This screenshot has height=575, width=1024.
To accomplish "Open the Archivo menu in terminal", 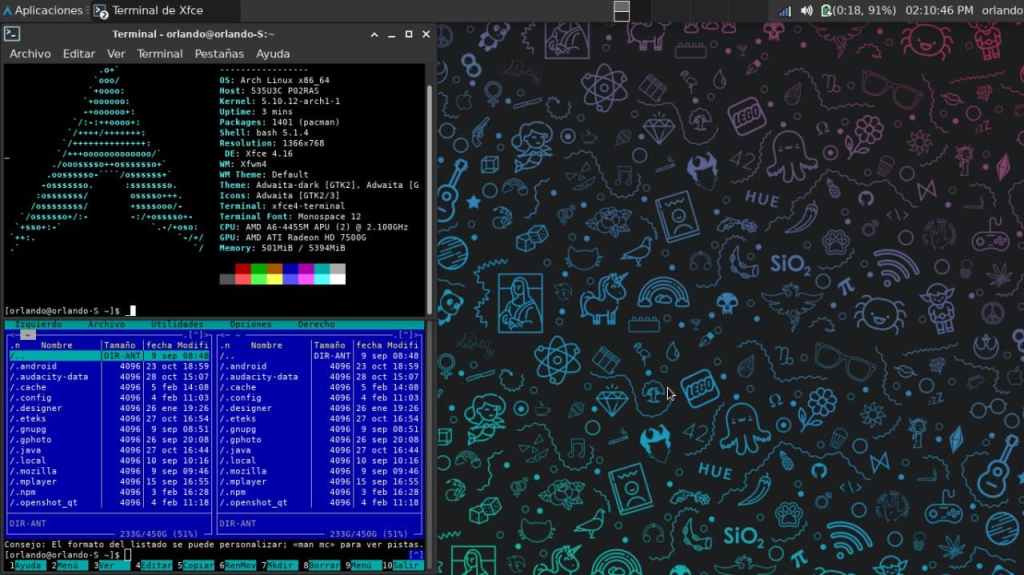I will click(30, 53).
